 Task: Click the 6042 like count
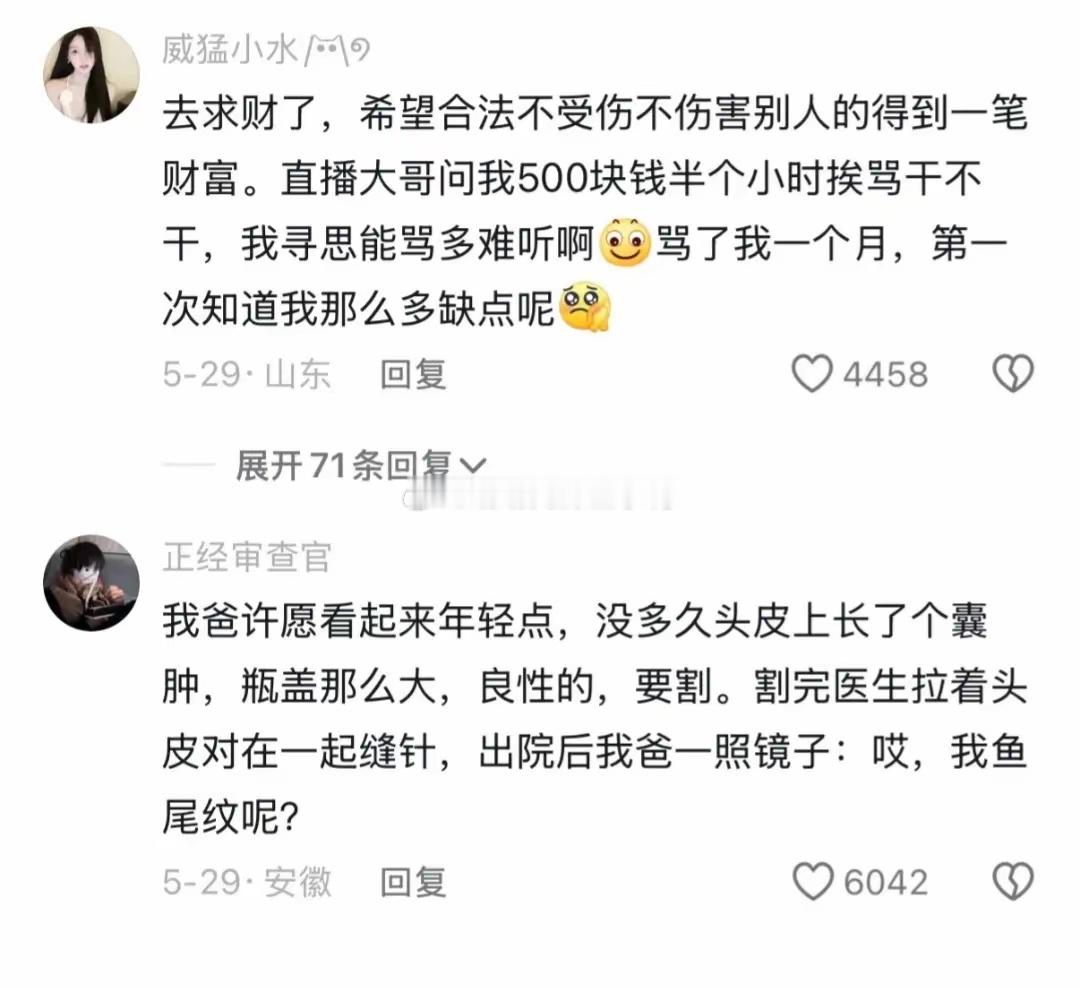coord(886,883)
